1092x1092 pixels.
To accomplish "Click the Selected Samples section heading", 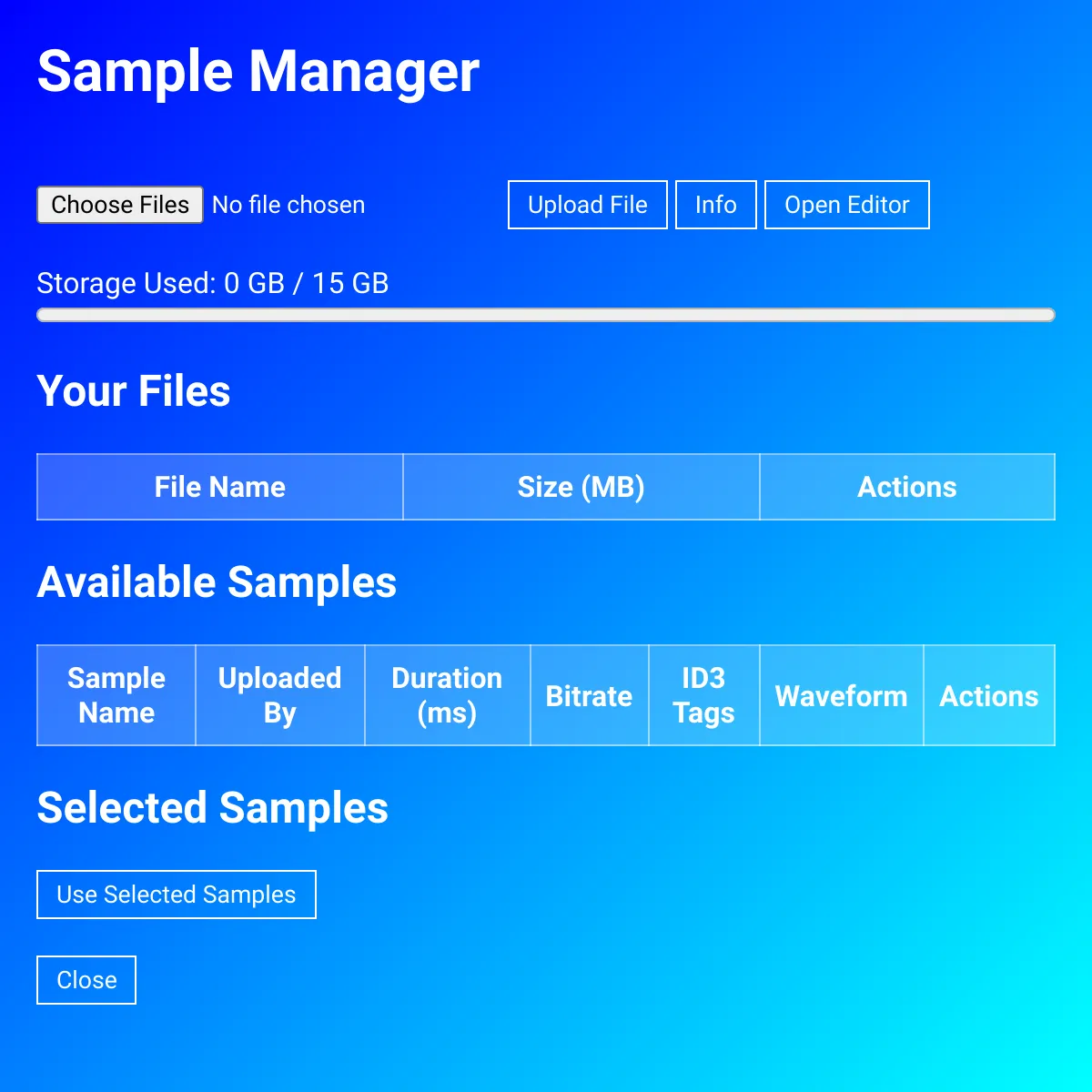I will 212,808.
